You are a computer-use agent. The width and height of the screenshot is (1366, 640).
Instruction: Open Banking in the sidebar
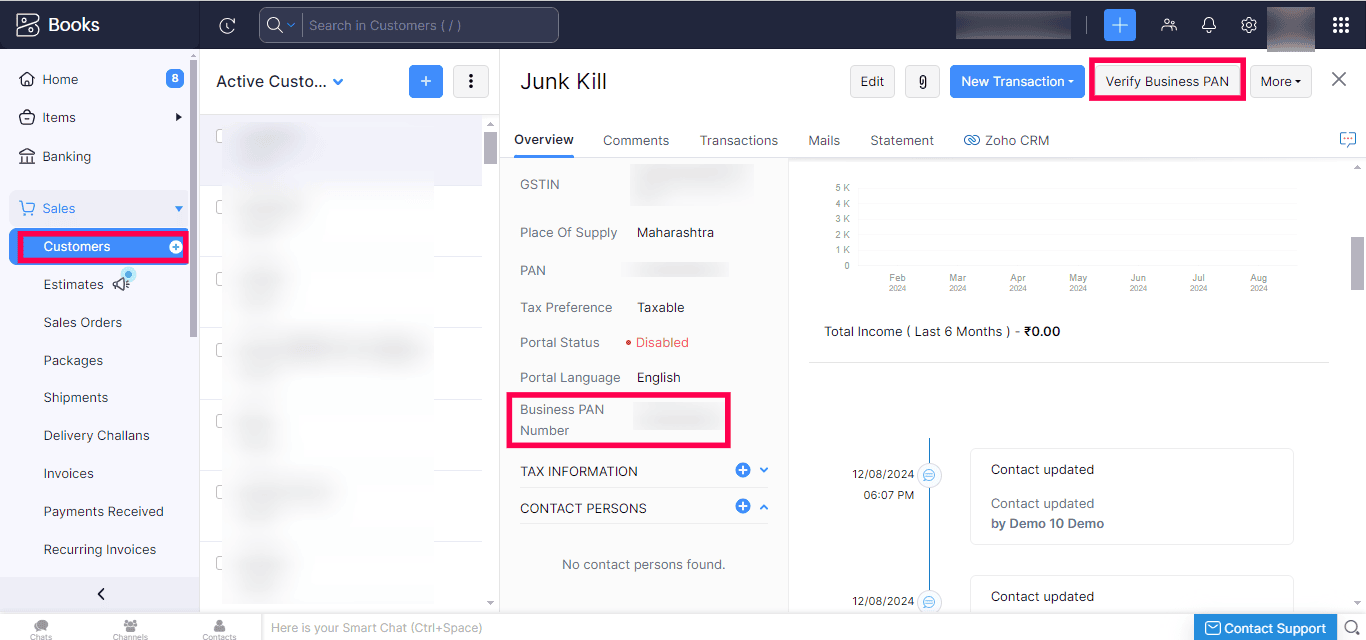(x=67, y=156)
